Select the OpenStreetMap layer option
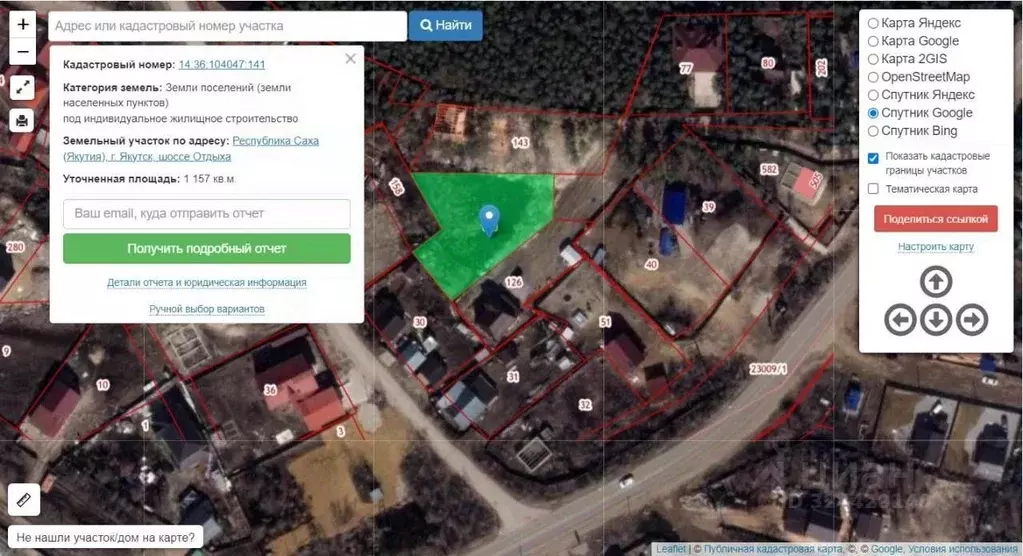Screen dimensions: 1023x556 tap(873, 77)
